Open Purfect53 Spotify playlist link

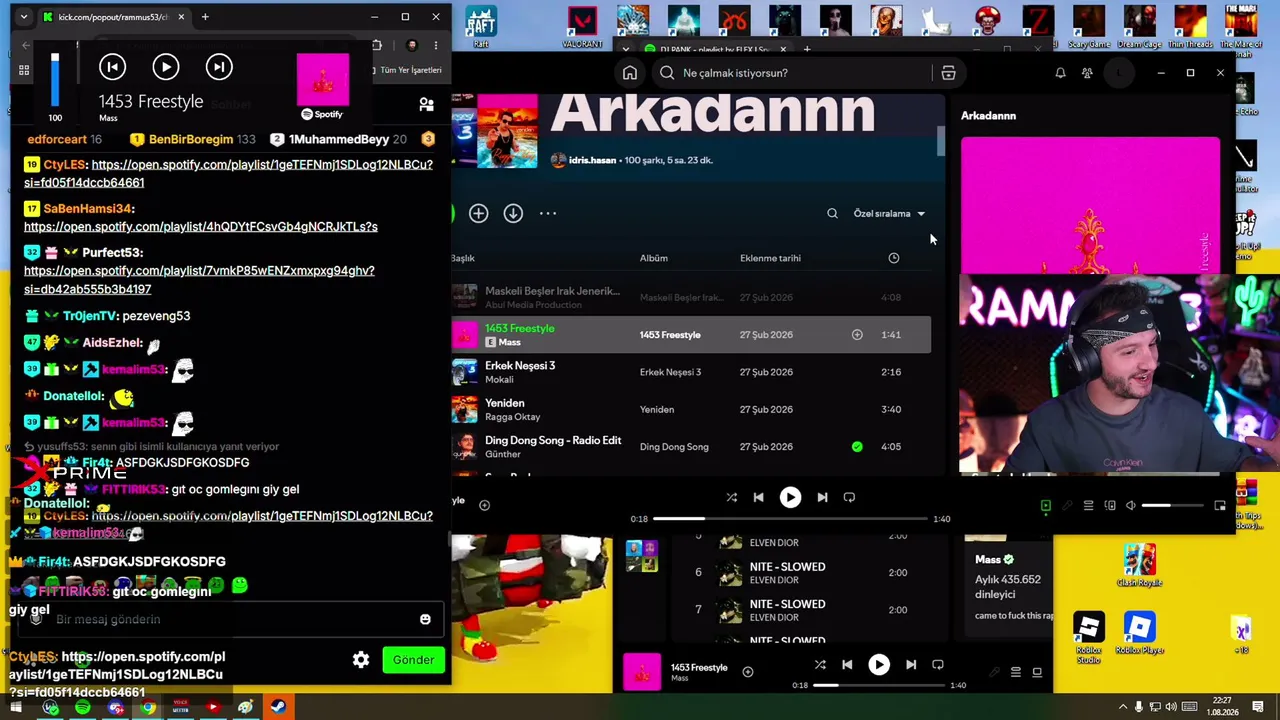pos(199,280)
